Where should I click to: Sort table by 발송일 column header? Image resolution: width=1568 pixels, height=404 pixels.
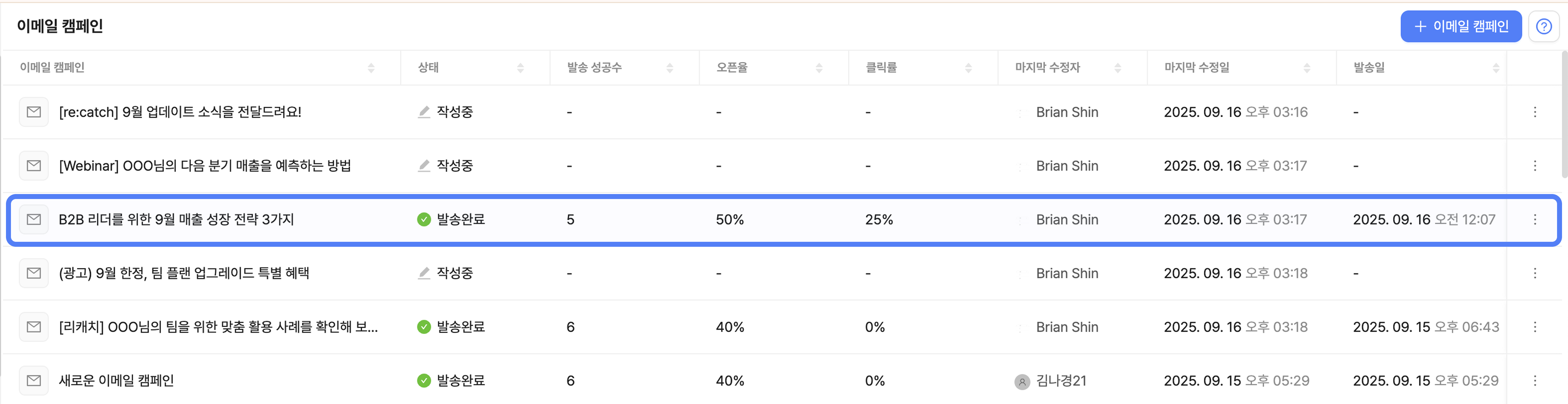coord(1496,68)
